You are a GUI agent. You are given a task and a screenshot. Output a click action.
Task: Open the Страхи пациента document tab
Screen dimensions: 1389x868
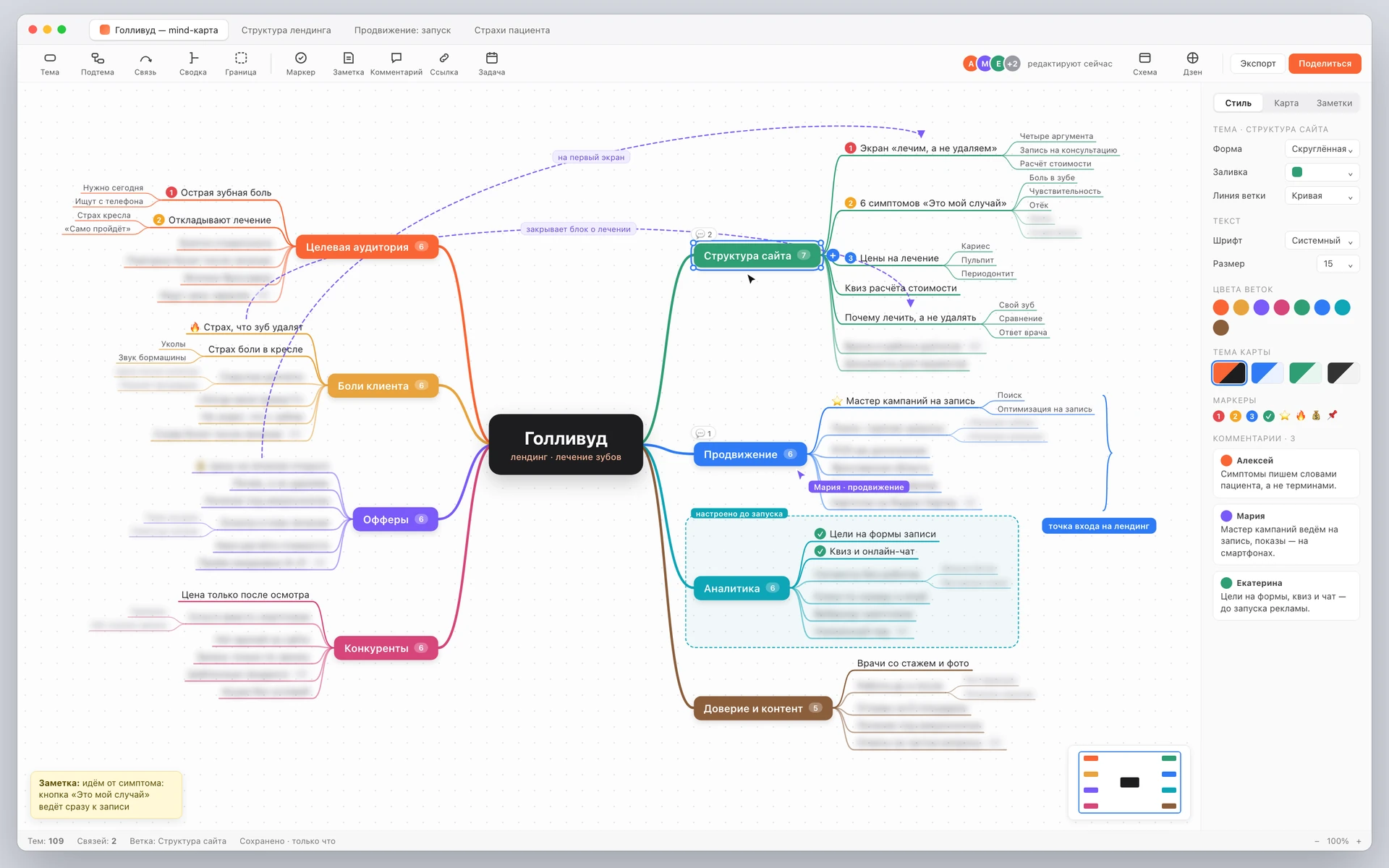tap(512, 30)
